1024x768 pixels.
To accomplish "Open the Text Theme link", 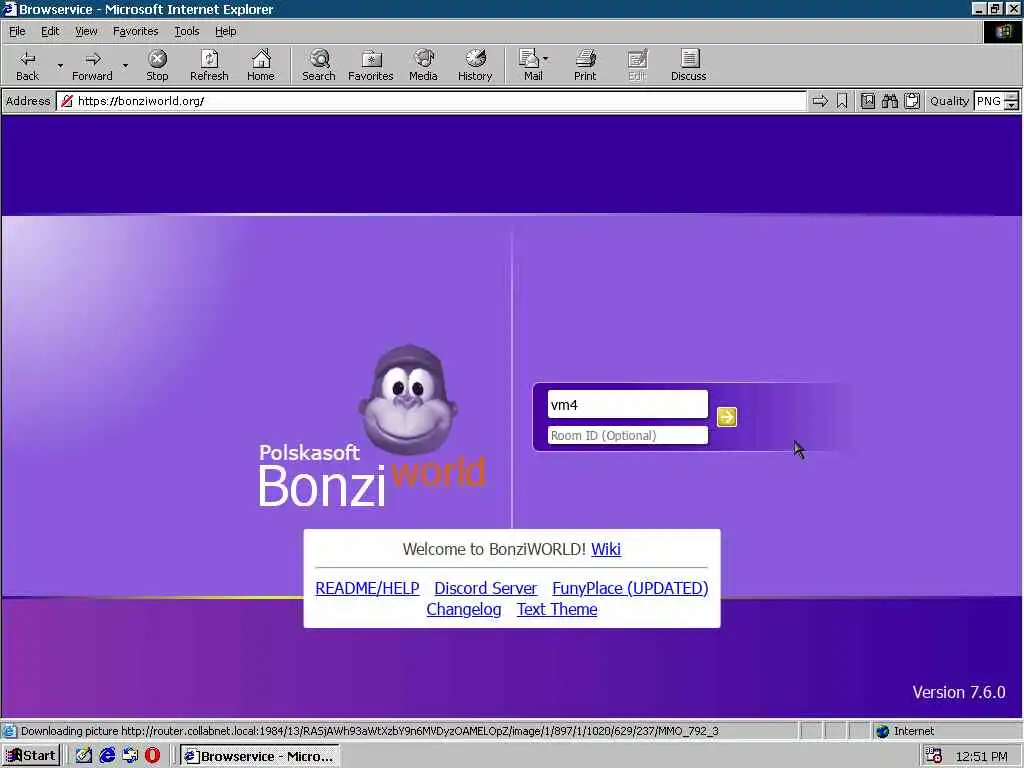I will (557, 609).
